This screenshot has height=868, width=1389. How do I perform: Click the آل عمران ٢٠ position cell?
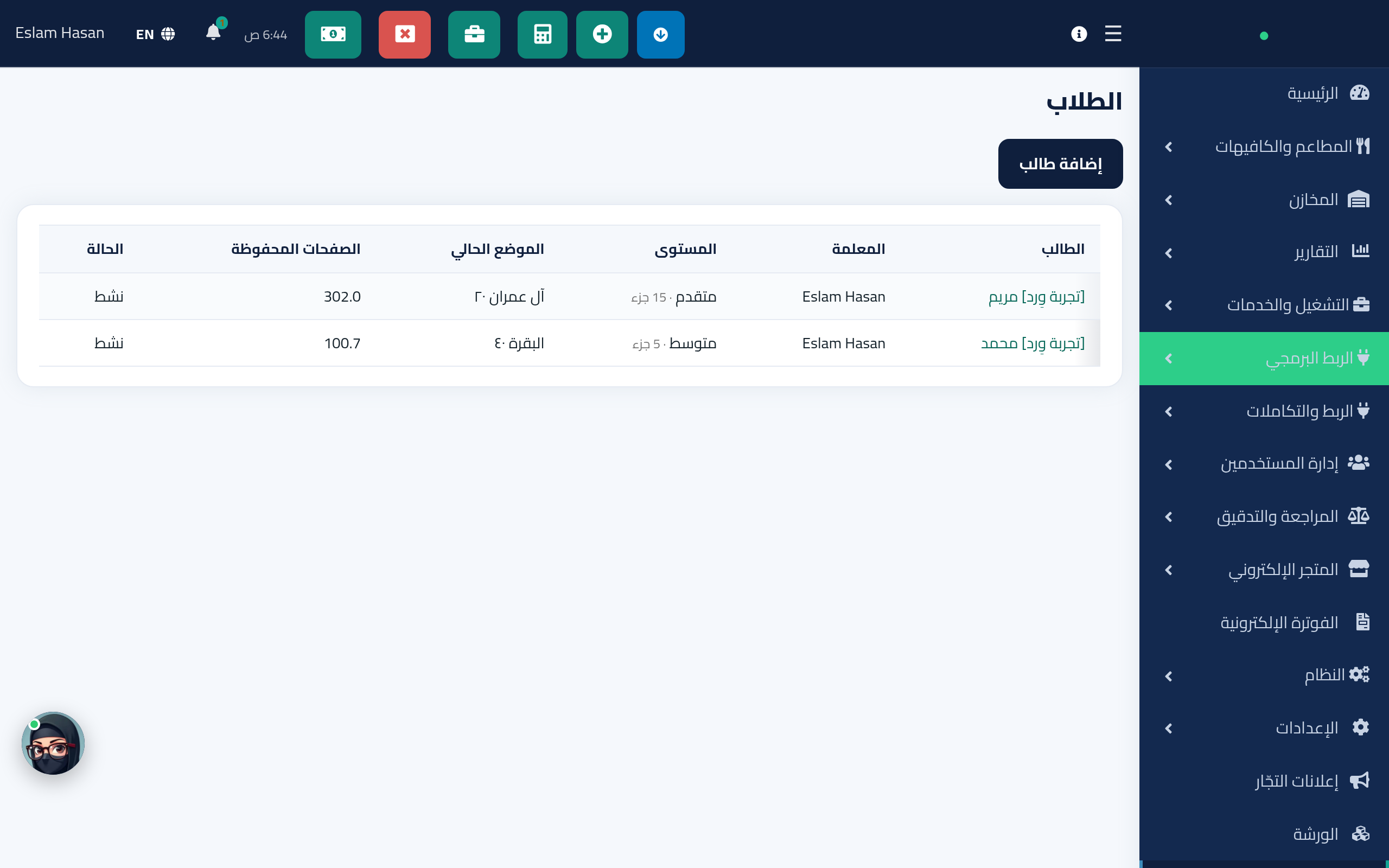[509, 297]
